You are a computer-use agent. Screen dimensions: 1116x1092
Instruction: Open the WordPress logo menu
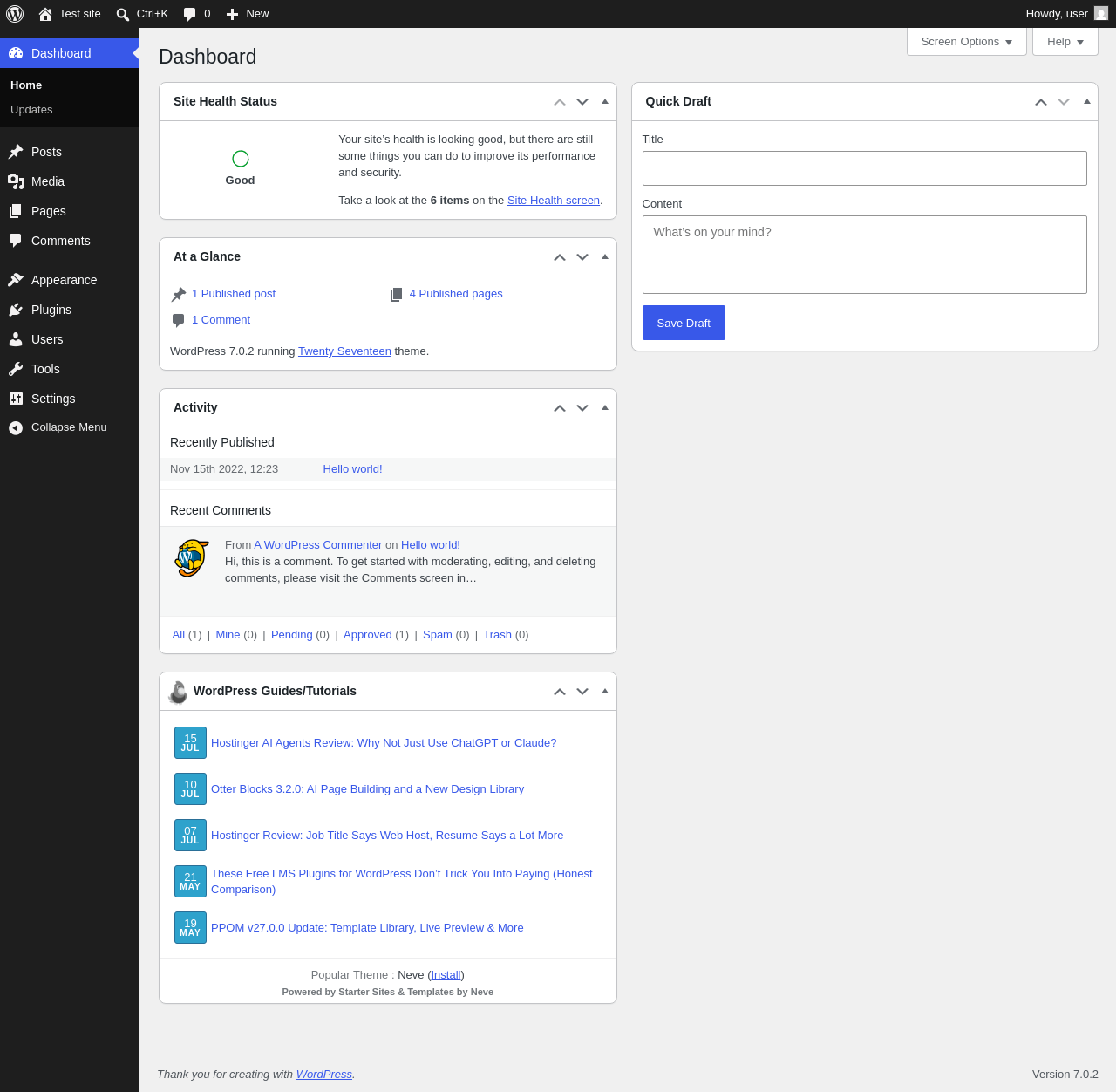coord(15,14)
